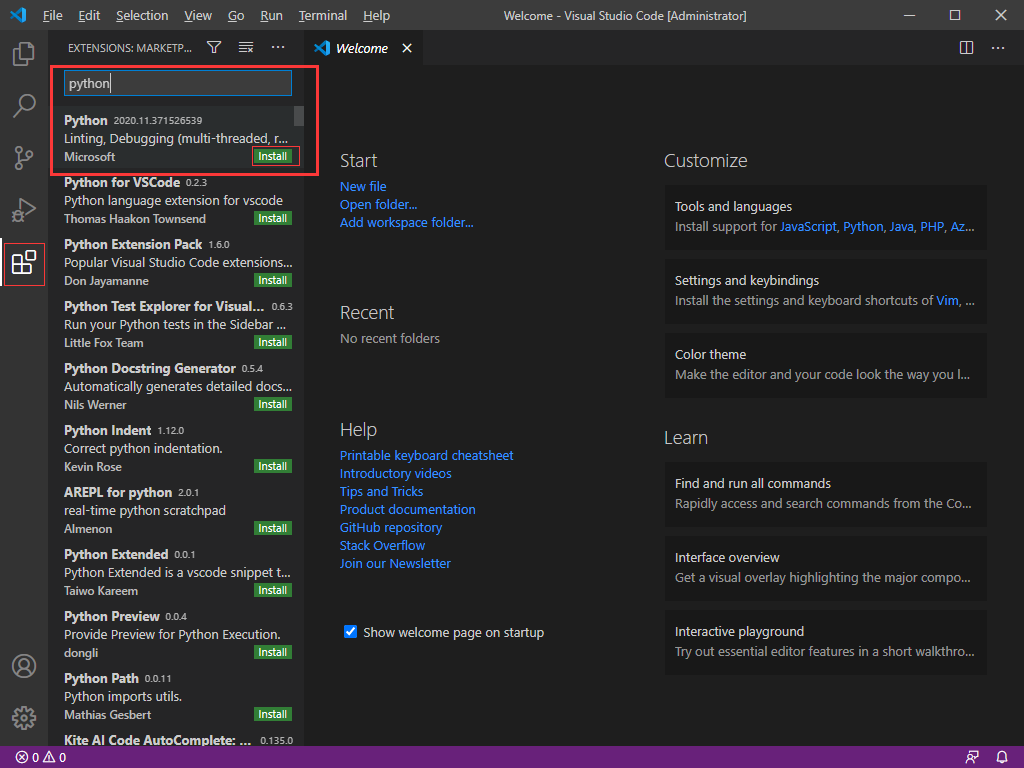The image size is (1024, 768).
Task: Open the Interactive playground card
Action: (x=825, y=642)
